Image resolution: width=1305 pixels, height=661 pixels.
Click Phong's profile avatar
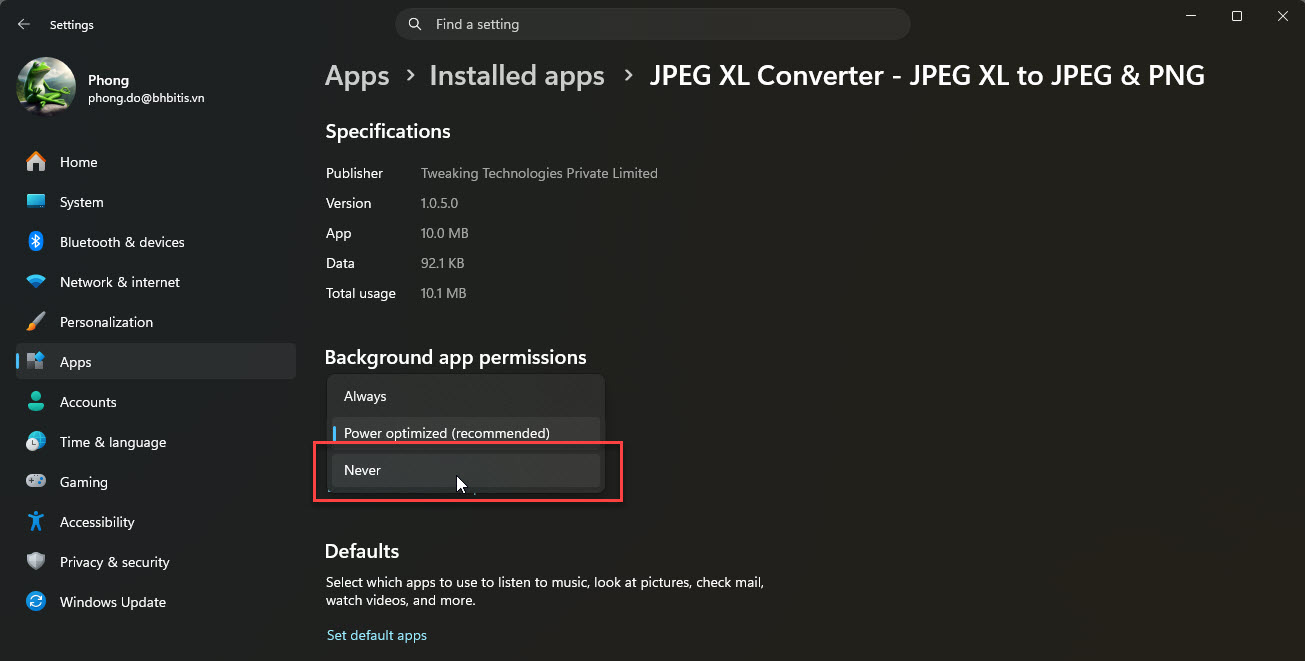[46, 87]
